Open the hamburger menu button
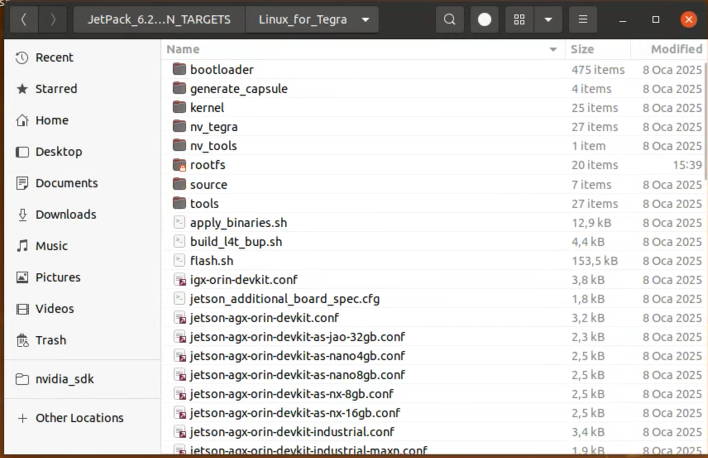Screen dimensions: 708x458 (583, 19)
